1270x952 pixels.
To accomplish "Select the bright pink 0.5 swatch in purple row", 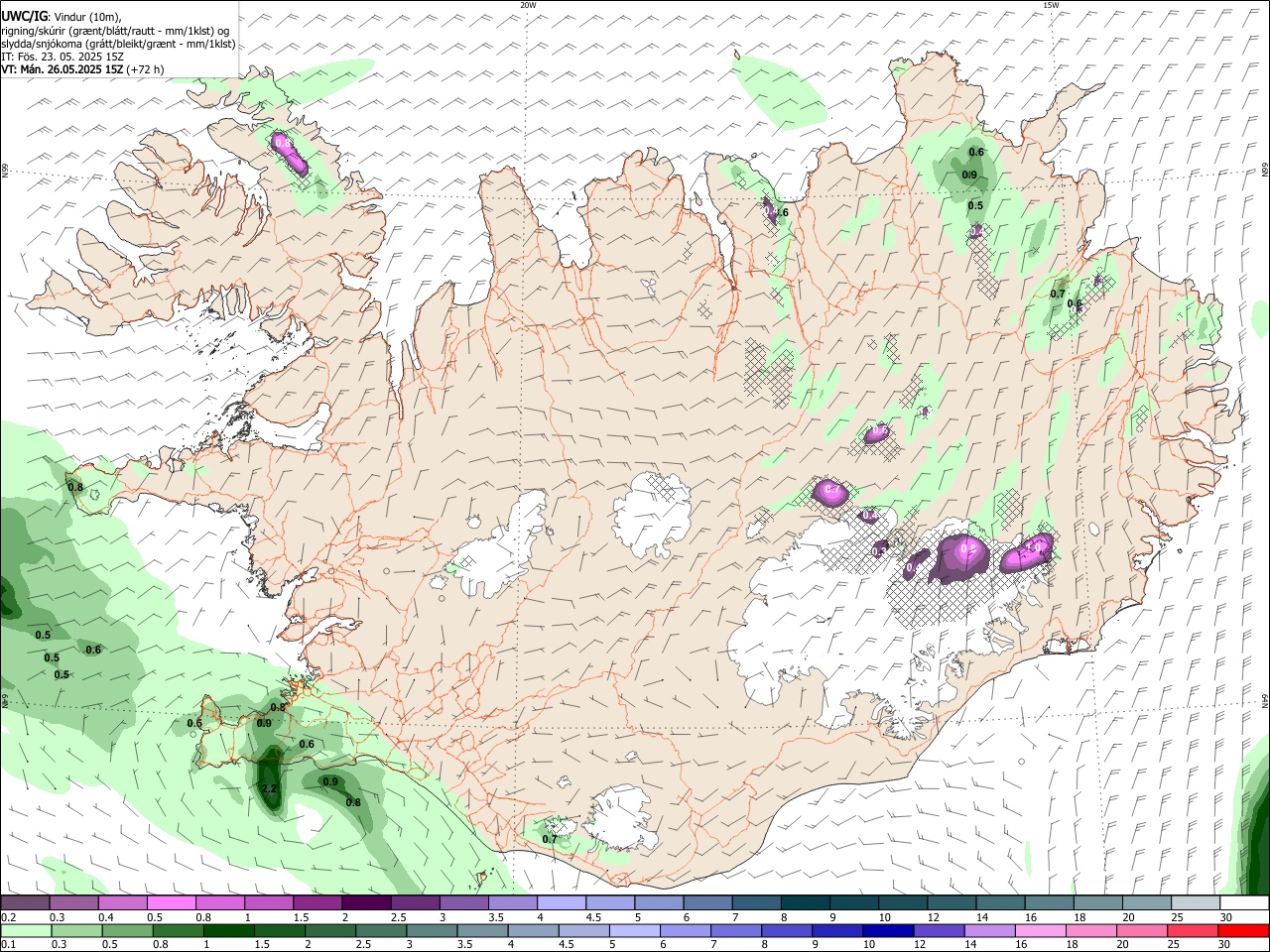I will point(172,903).
